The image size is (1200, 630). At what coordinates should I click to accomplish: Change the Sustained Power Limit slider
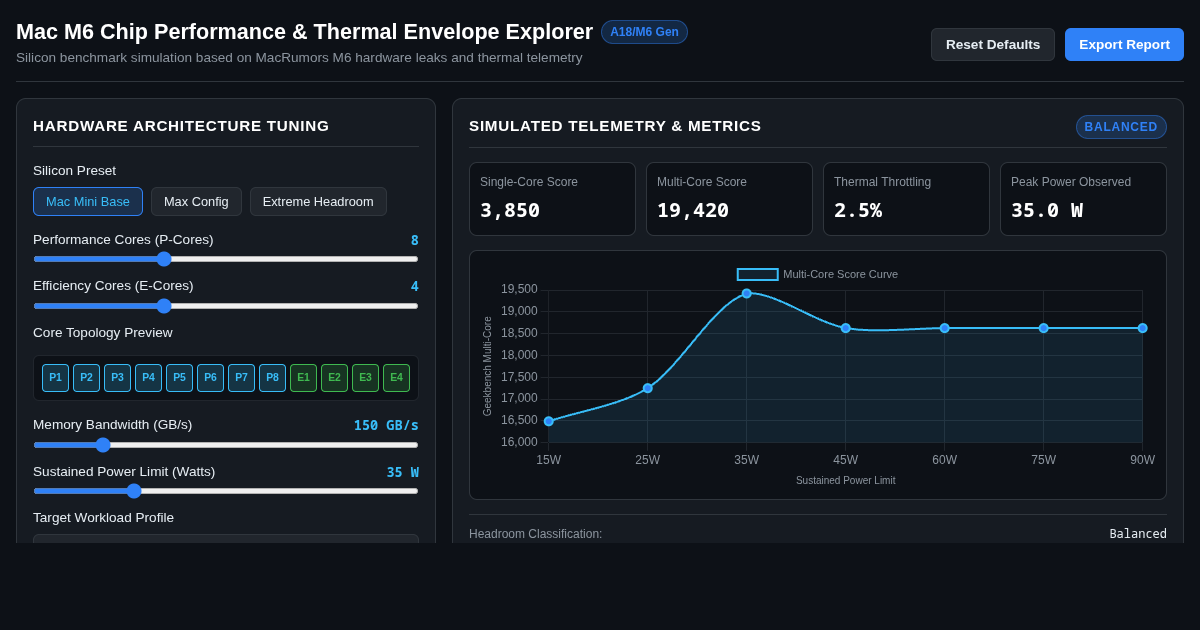226,491
